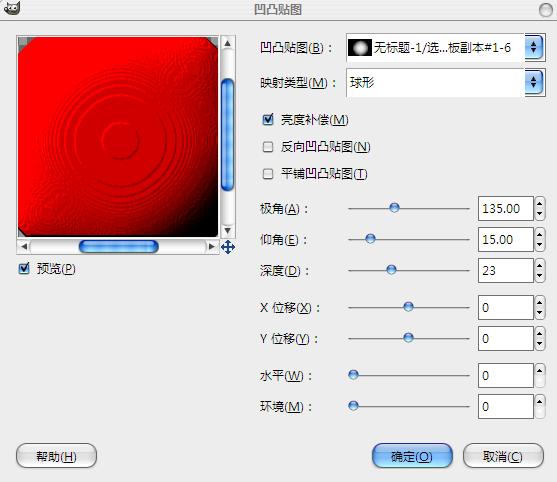
Task: Enable the 反向凹凸贴图 checkbox
Action: click(267, 147)
